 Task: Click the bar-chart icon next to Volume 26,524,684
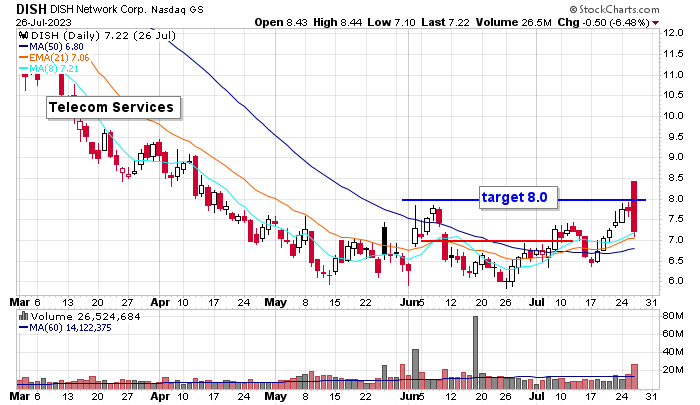(x=24, y=316)
